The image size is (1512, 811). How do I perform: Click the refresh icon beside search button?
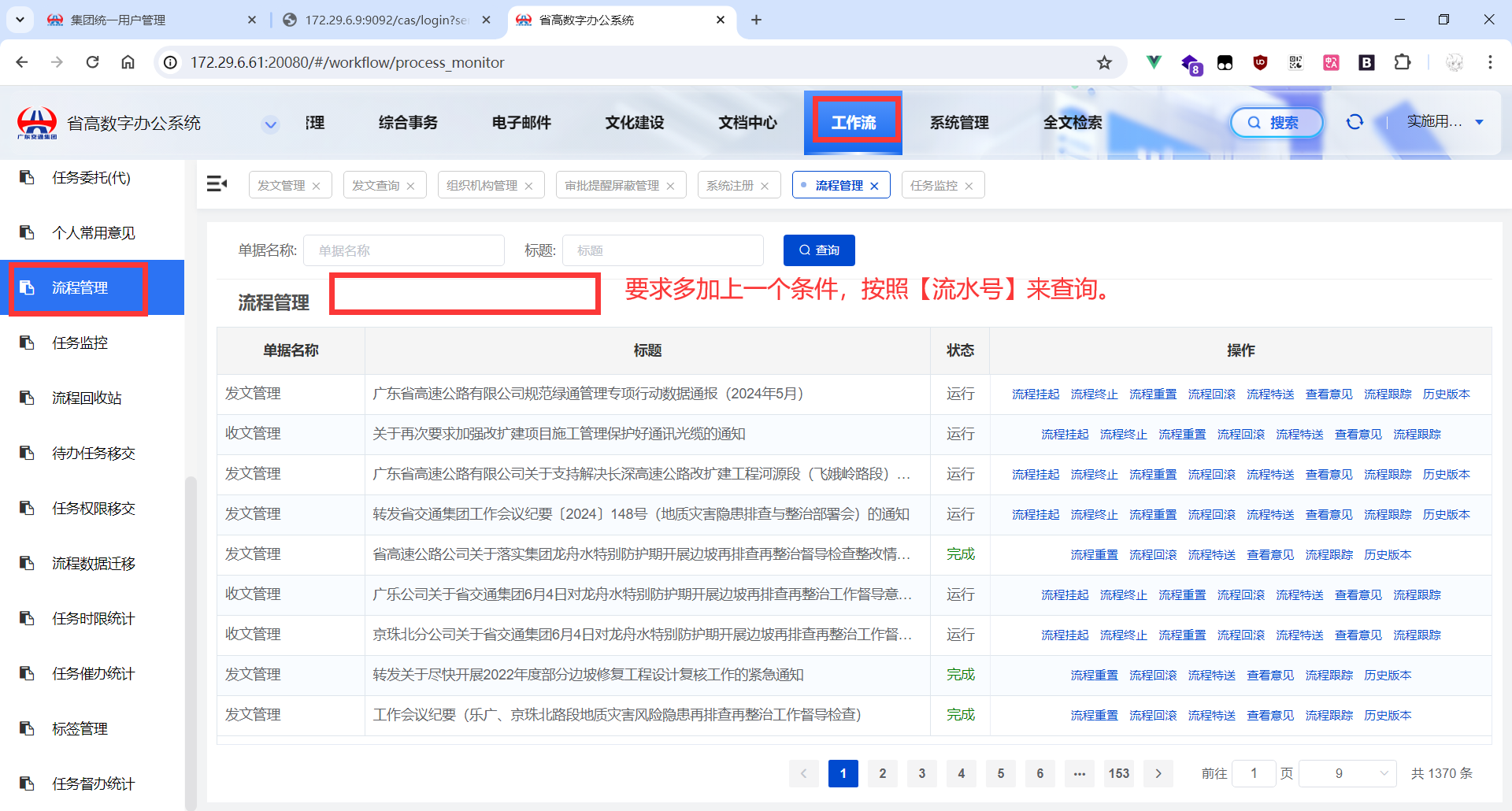tap(1354, 122)
